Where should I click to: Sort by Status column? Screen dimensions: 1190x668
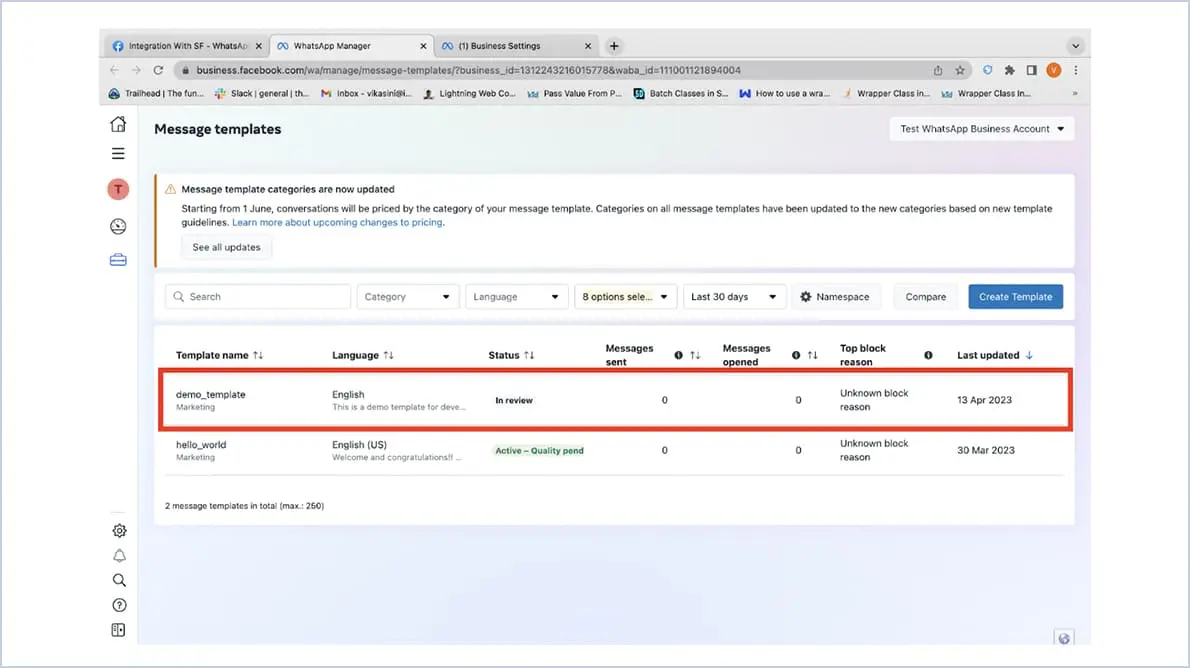click(529, 355)
